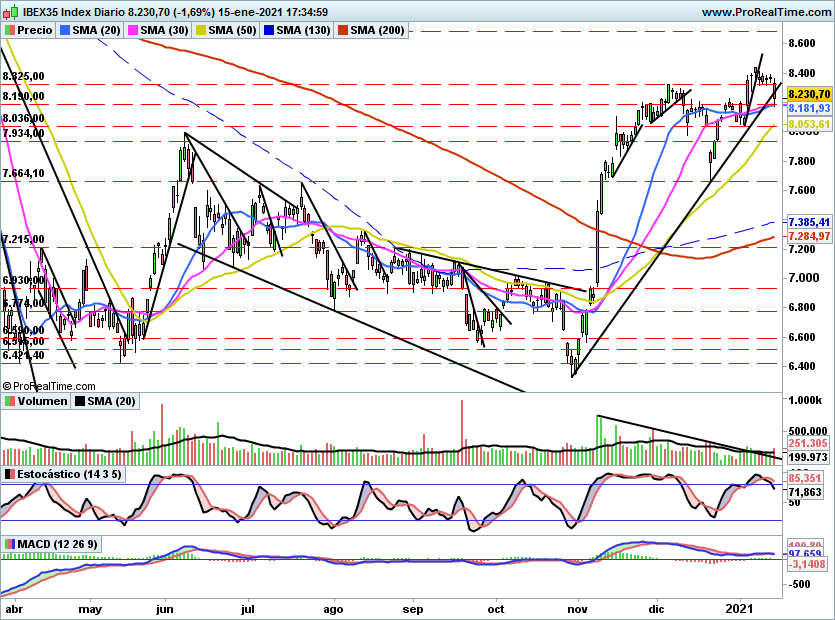Open the SMA (200) legend label
The height and width of the screenshot is (620, 835).
[377, 30]
